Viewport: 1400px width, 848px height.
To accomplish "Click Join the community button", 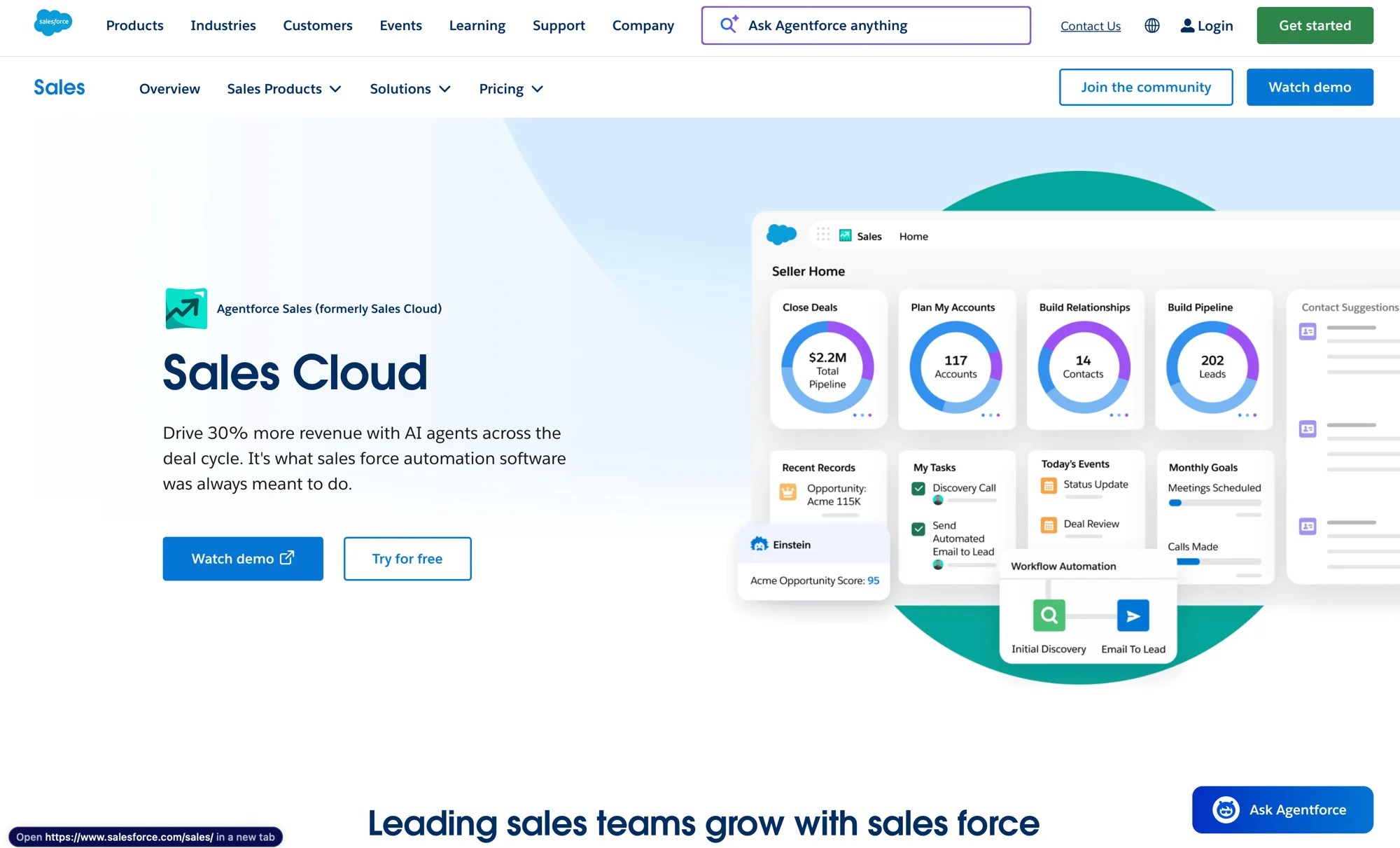I will click(1146, 87).
